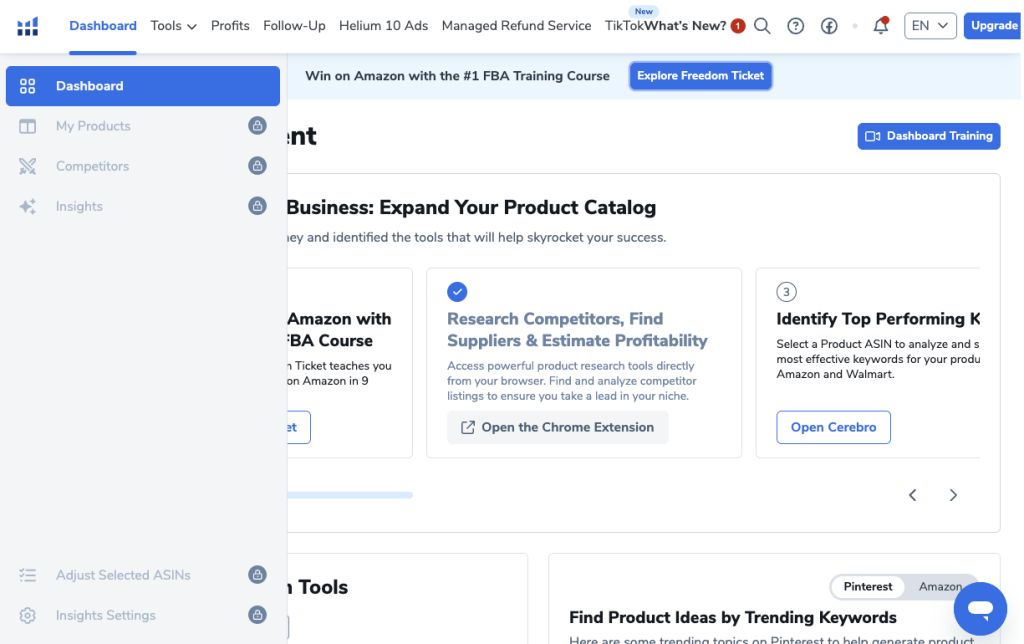Click the Open Cerebro button
1024x644 pixels.
[833, 427]
